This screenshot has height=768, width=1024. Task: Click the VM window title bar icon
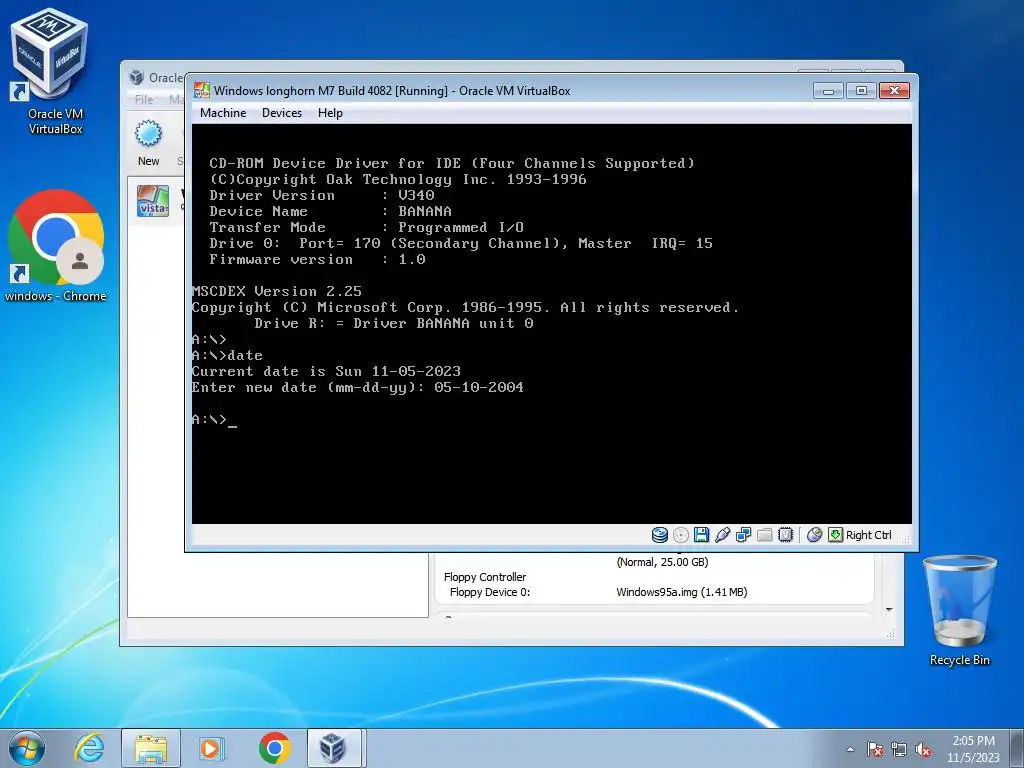click(202, 90)
